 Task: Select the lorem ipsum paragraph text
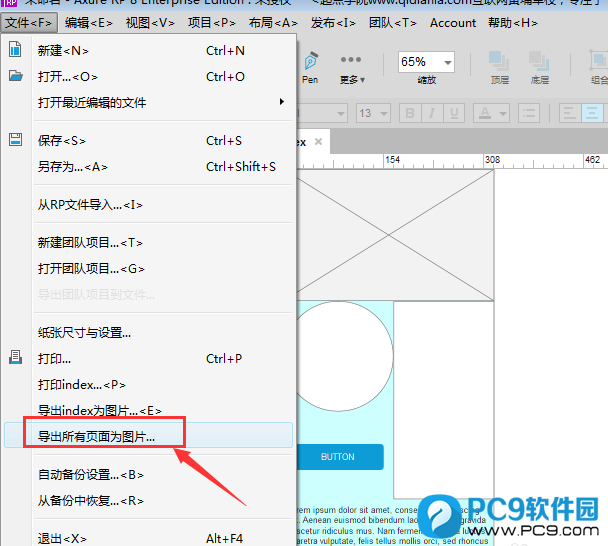tap(392, 525)
